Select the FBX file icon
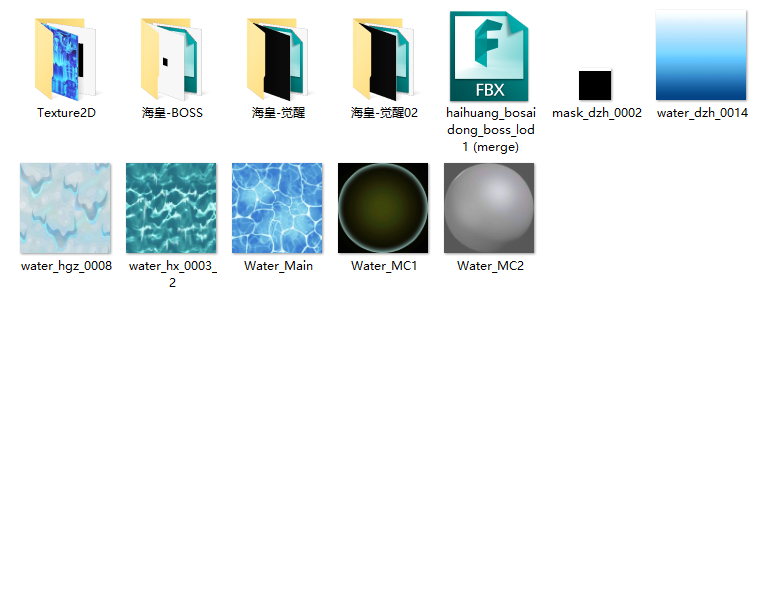The image size is (757, 606). (x=489, y=56)
